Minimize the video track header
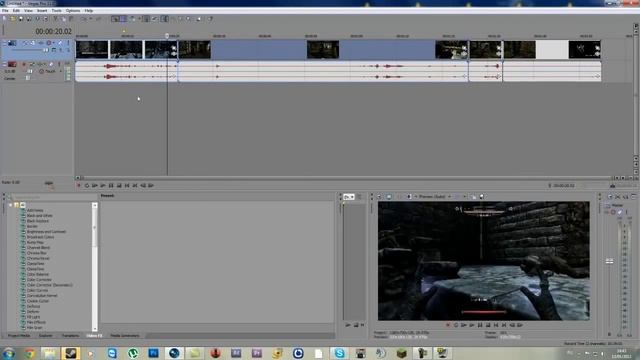This screenshot has height=360, width=640. pos(4,41)
